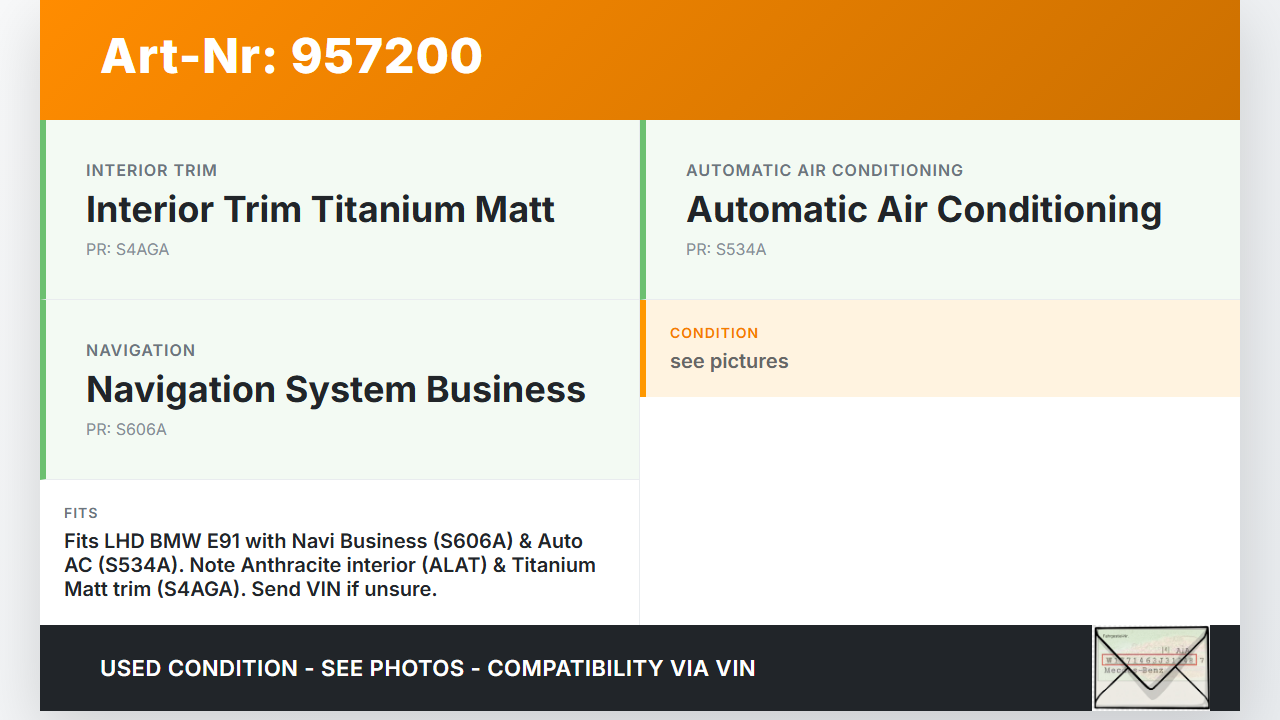Click the BMW E91 fitment description paragraph
This screenshot has height=720, width=1280.
pos(330,565)
